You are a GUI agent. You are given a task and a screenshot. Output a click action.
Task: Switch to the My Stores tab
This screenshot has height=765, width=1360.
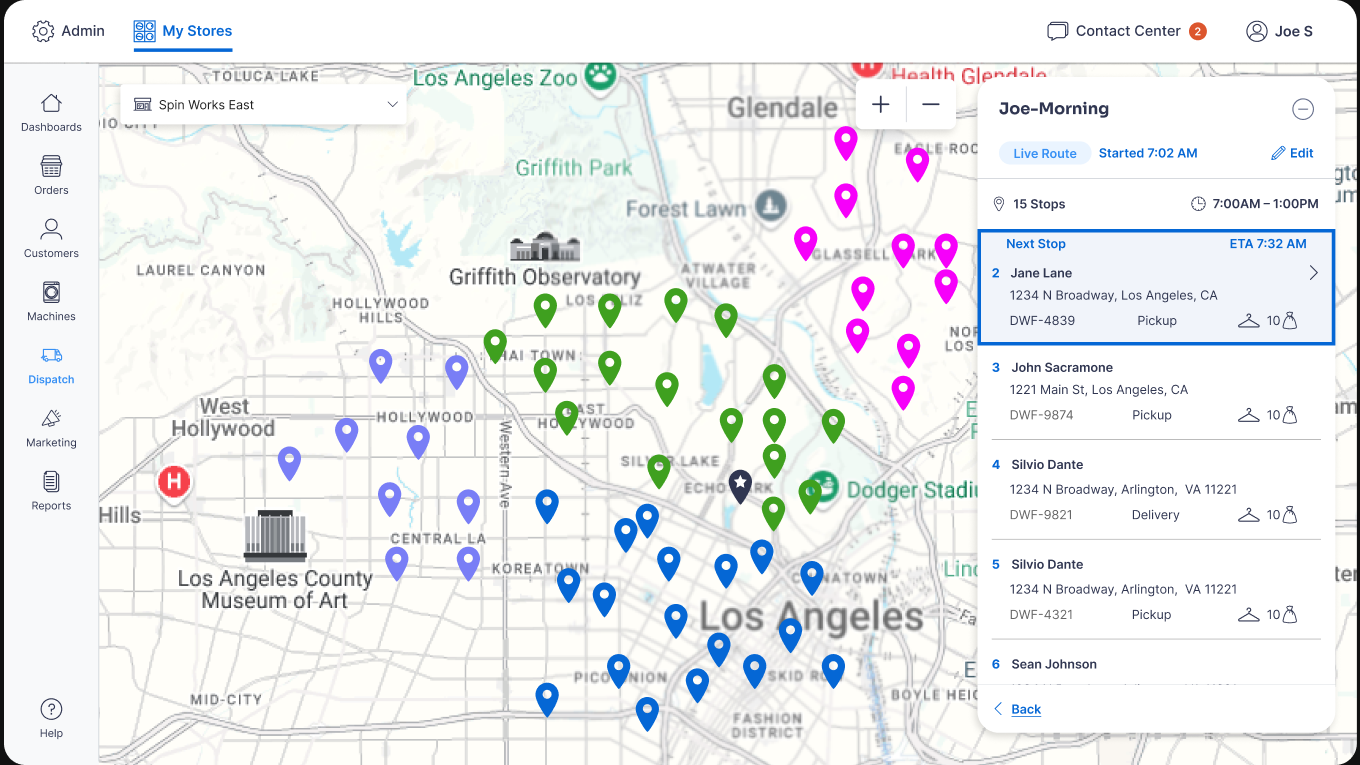[x=183, y=31]
